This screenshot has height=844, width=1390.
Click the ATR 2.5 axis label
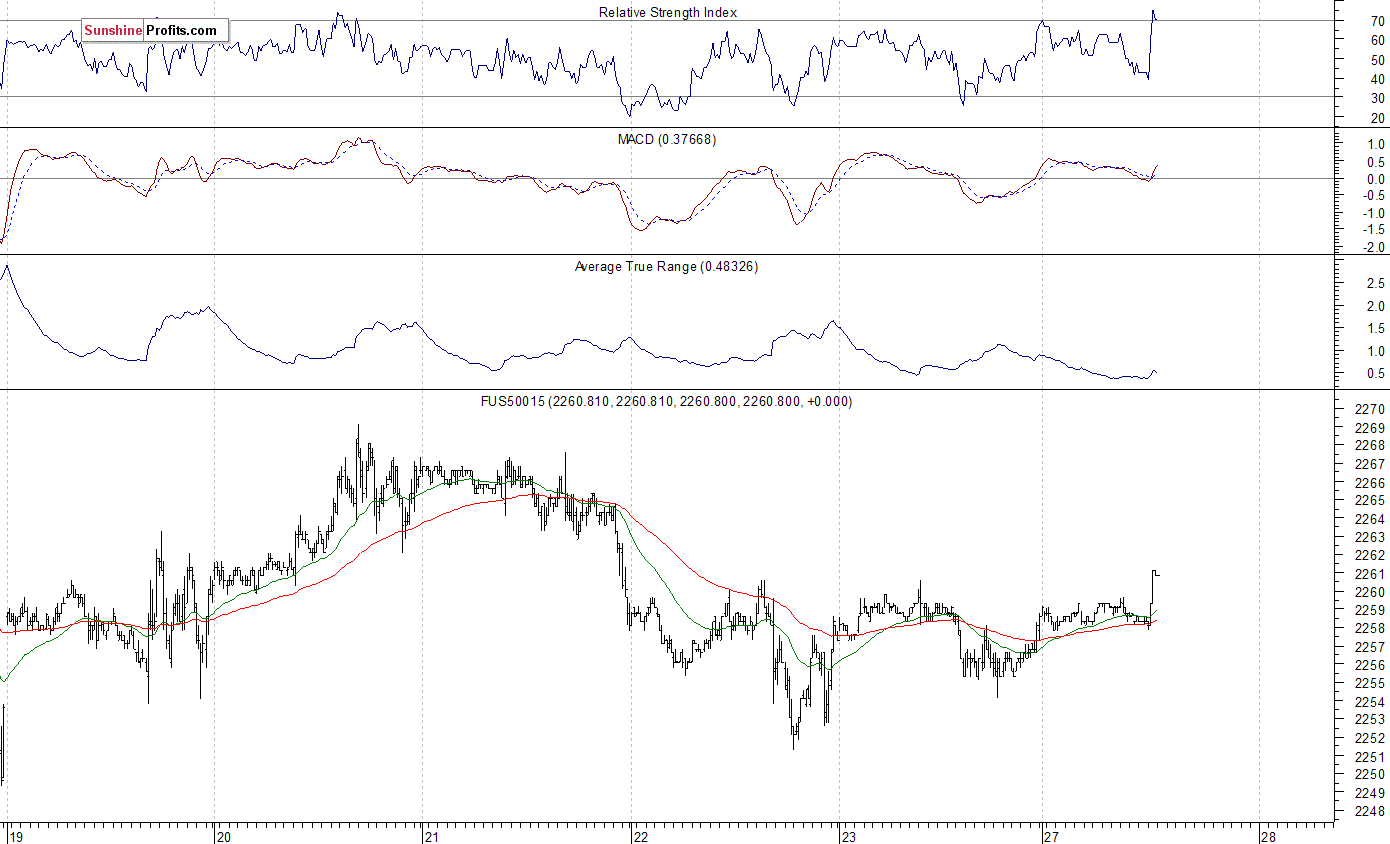pos(1375,284)
